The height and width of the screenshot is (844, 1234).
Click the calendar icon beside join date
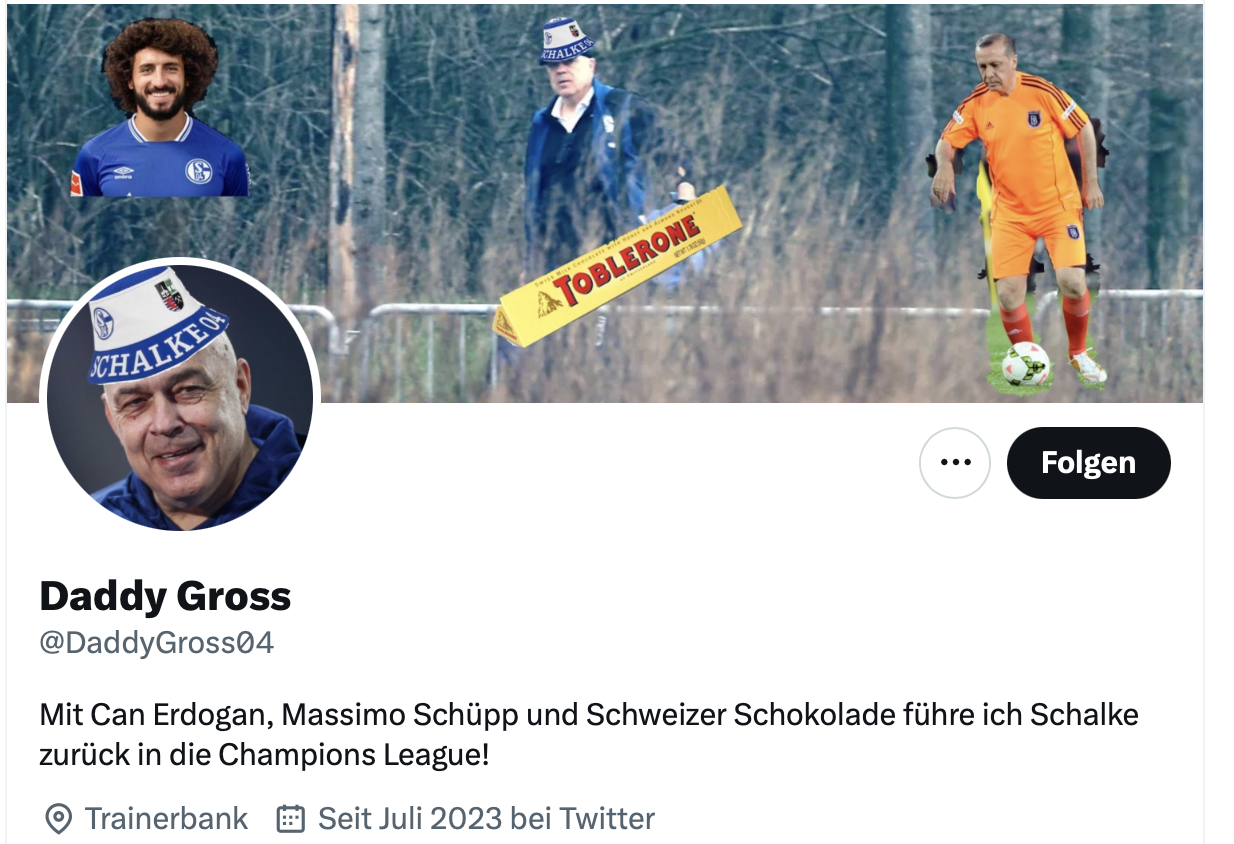(290, 819)
